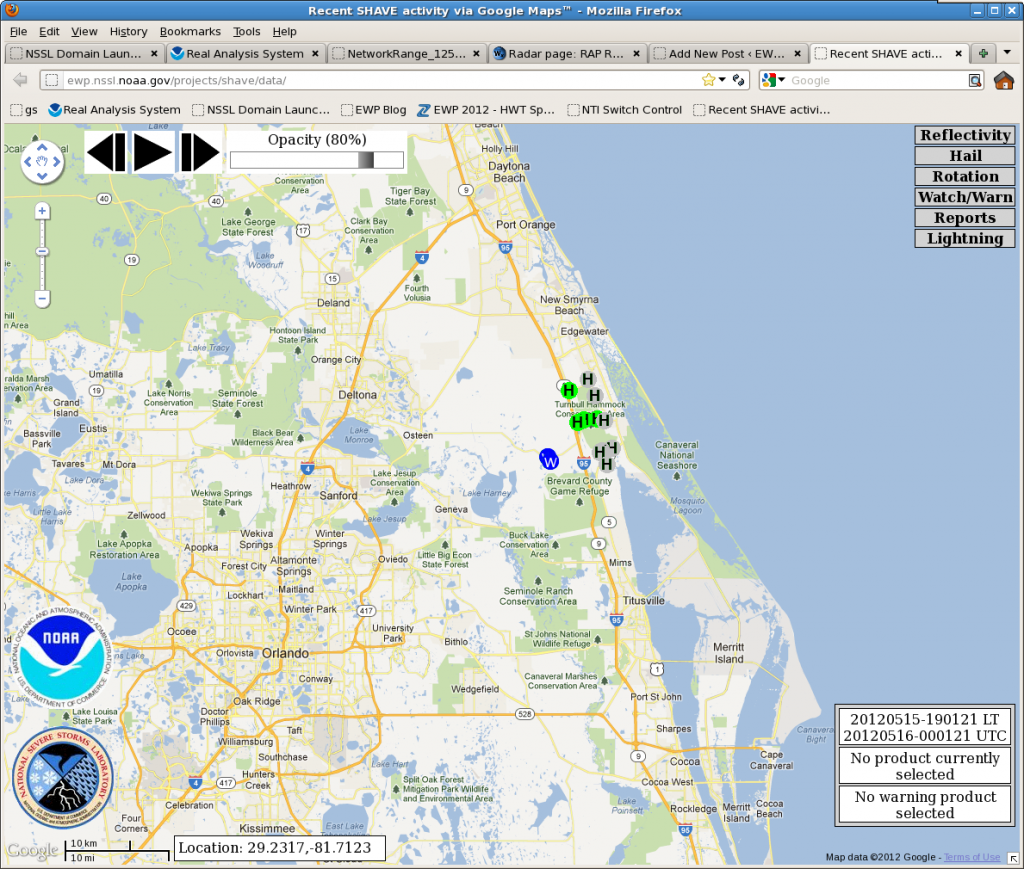Toggle the Lightning overlay button
This screenshot has height=869, width=1024.
[965, 239]
